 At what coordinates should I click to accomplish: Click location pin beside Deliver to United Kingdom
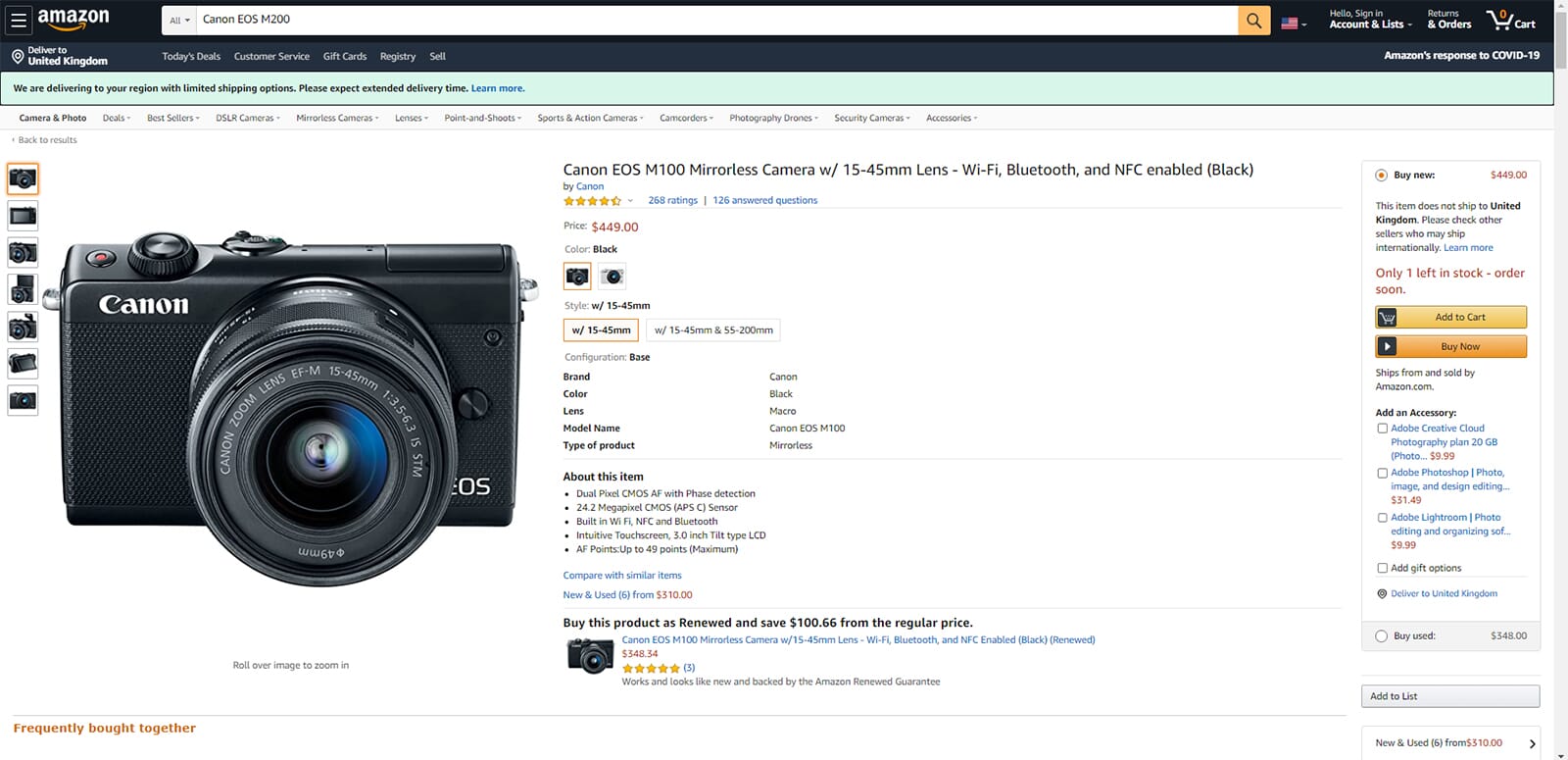[1382, 594]
